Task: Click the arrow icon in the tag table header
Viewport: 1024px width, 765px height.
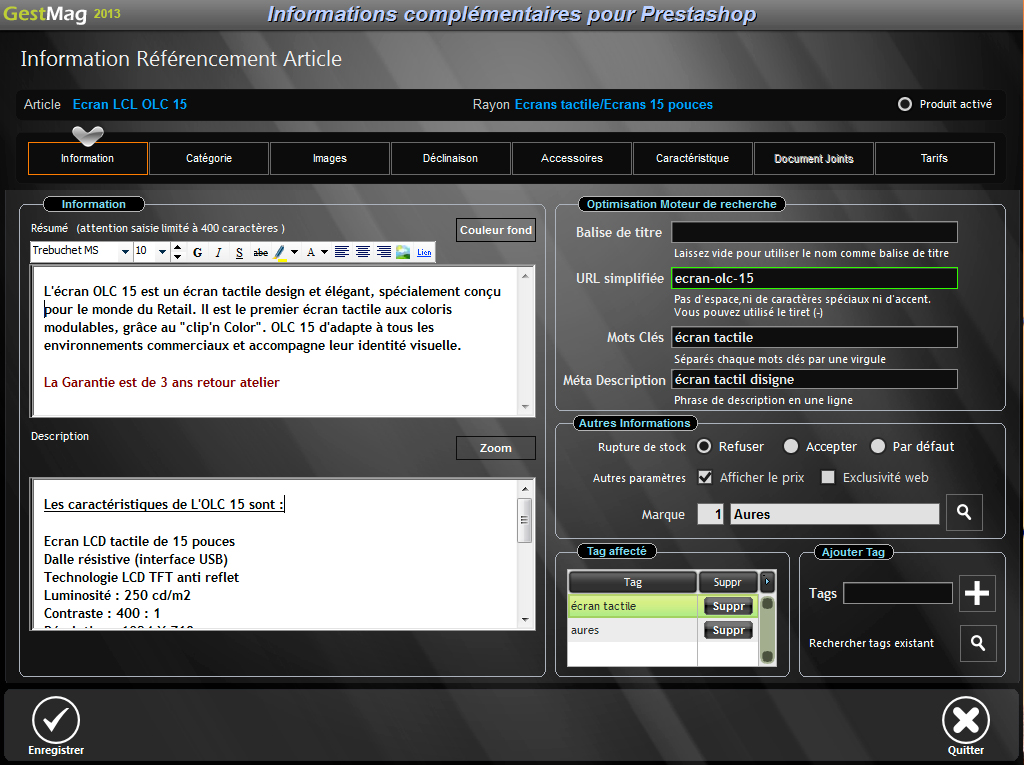Action: point(767,581)
